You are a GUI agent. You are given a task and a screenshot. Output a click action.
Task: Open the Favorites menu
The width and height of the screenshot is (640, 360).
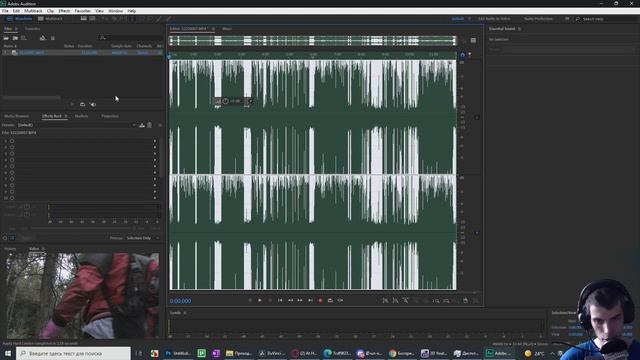(82, 11)
